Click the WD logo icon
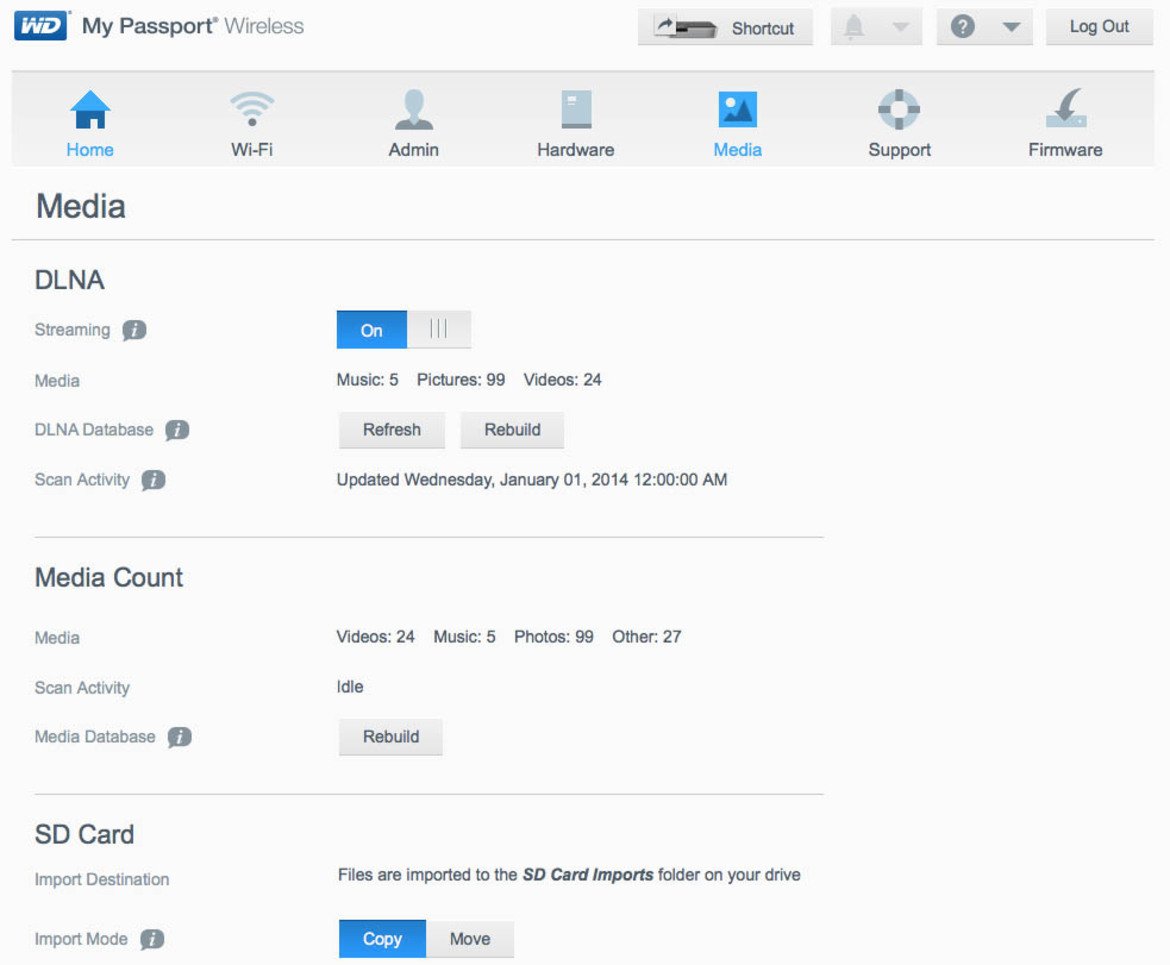The image size is (1170, 965). [42, 25]
